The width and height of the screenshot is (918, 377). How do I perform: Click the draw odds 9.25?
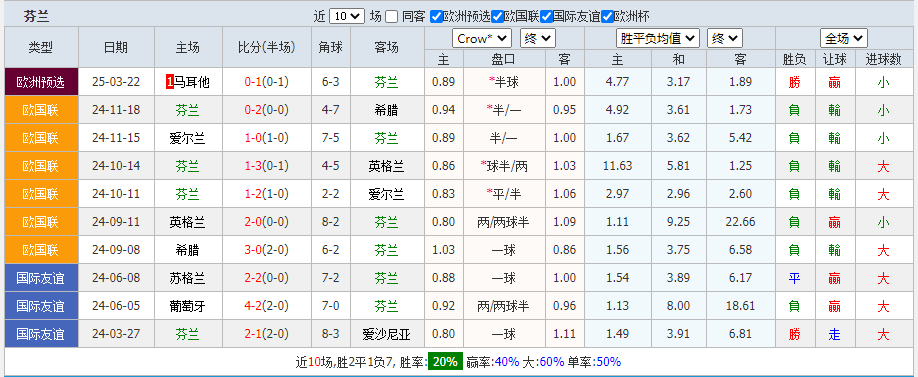(679, 222)
